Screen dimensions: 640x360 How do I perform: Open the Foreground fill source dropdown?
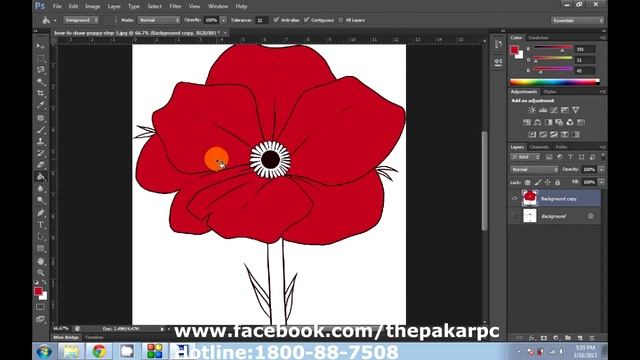tap(81, 20)
